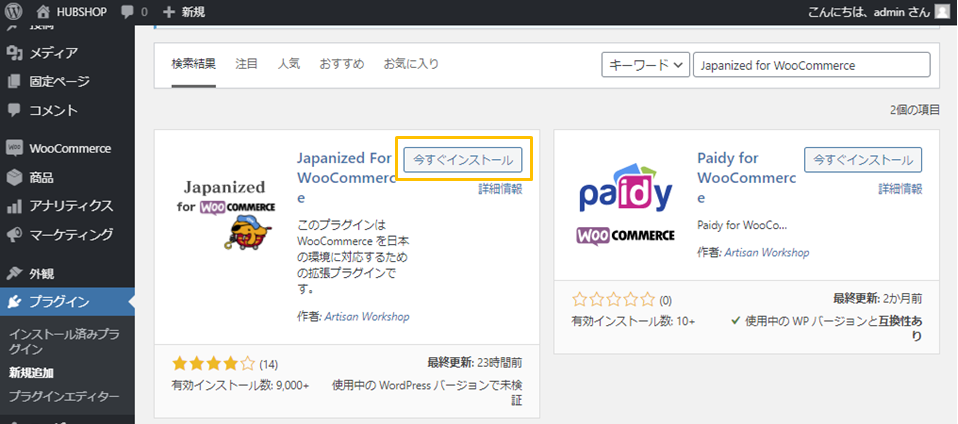The width and height of the screenshot is (958, 424).
Task: Click the 4-star rating of Japanized plugin
Action: [x=213, y=365]
